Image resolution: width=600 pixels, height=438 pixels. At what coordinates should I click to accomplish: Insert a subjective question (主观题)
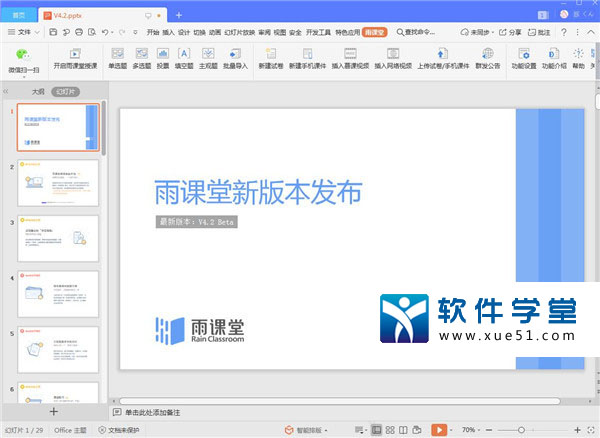pos(208,59)
